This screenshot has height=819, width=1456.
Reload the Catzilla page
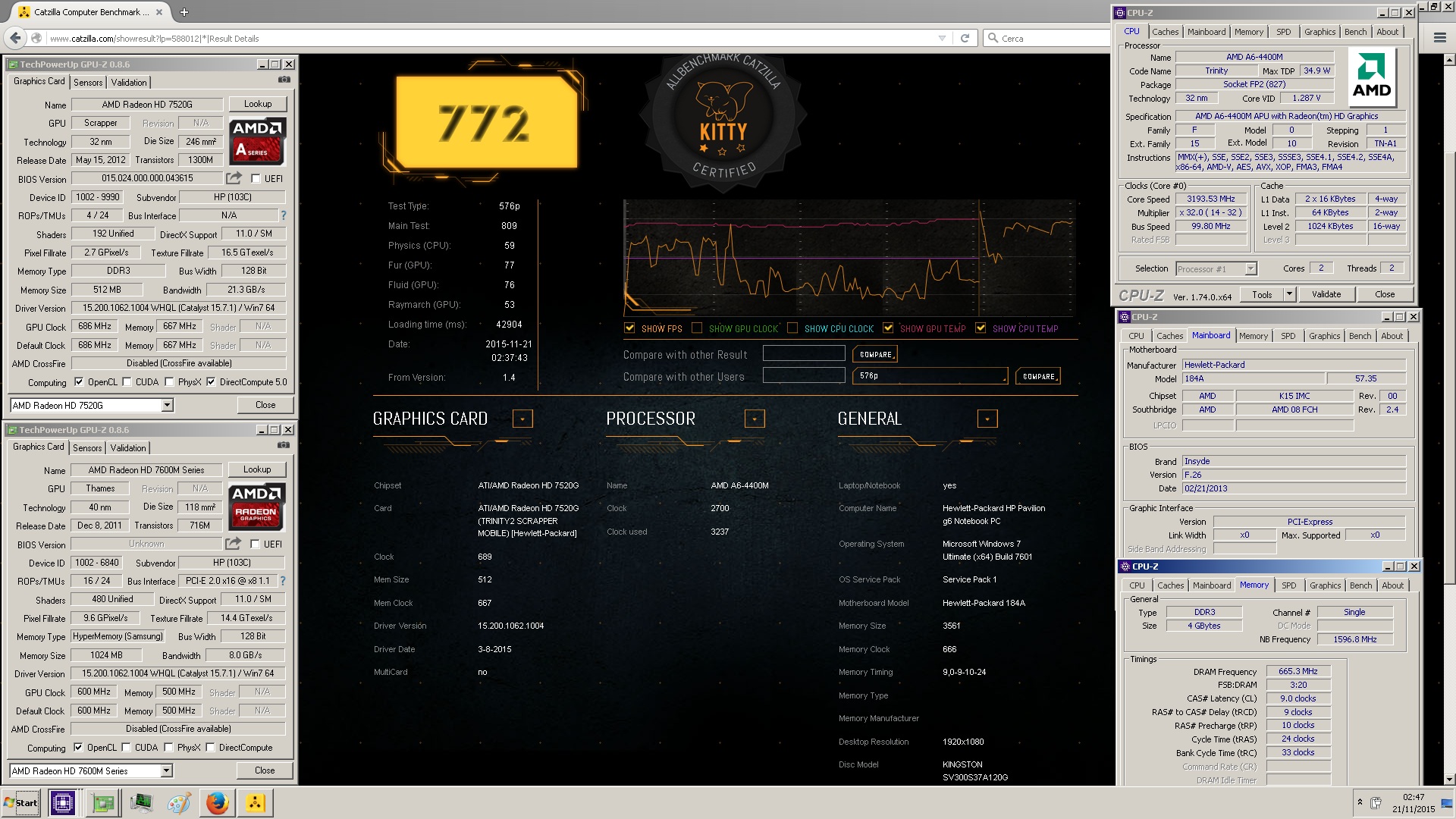tap(965, 38)
